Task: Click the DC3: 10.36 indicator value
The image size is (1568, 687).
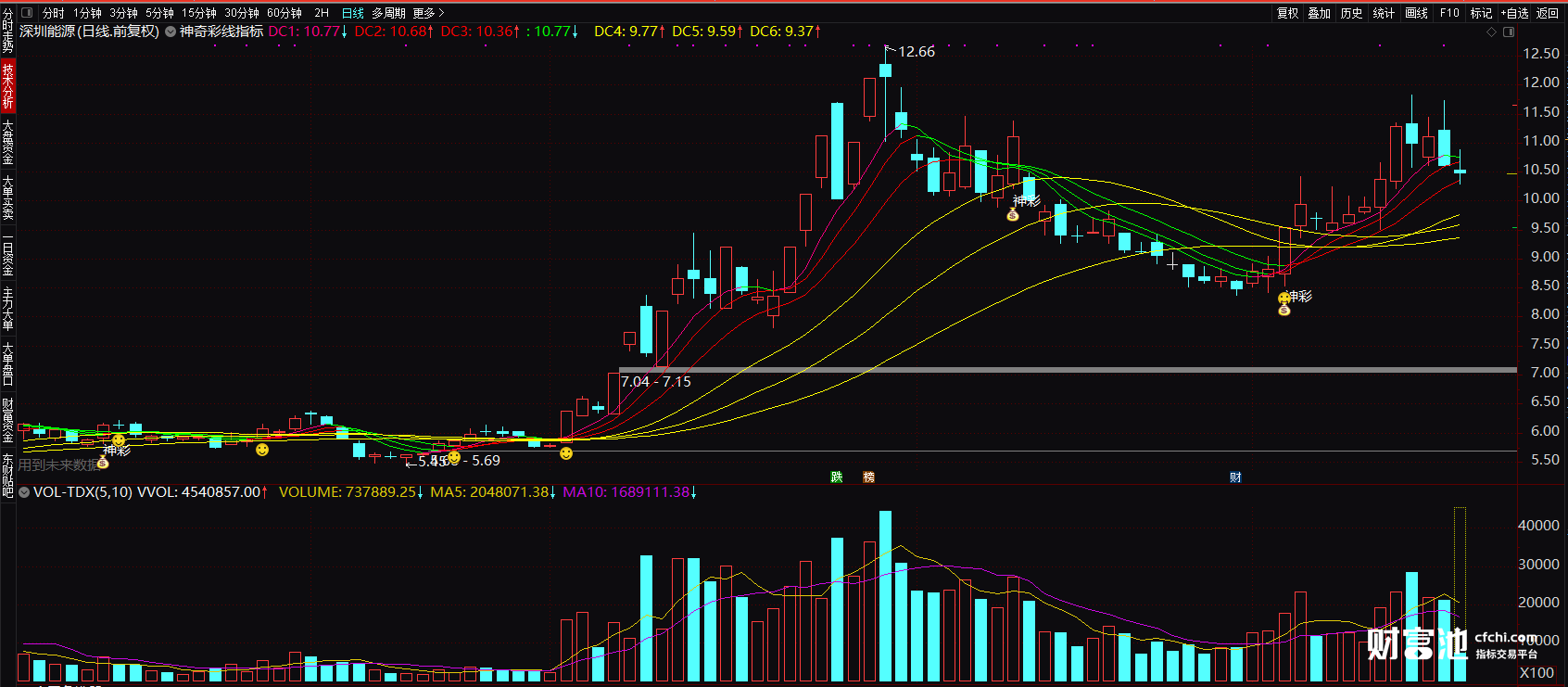Action: (x=476, y=32)
